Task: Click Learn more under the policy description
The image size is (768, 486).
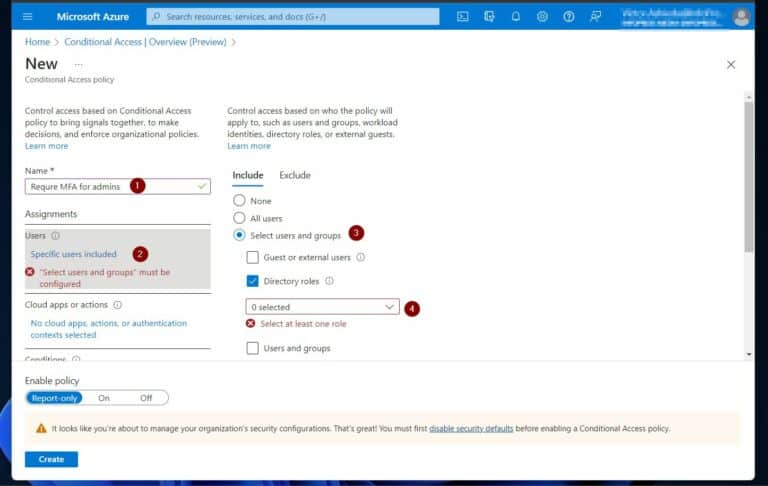Action: pyautogui.click(x=47, y=146)
